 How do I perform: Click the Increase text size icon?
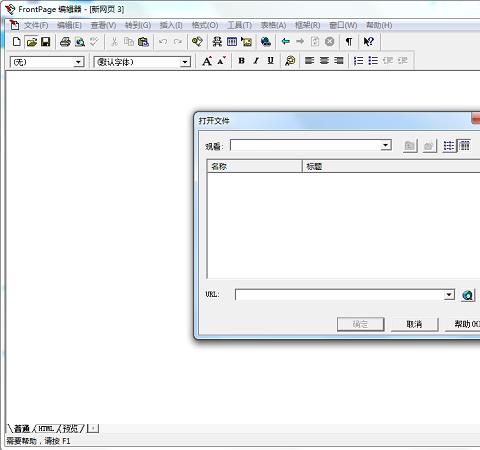207,61
